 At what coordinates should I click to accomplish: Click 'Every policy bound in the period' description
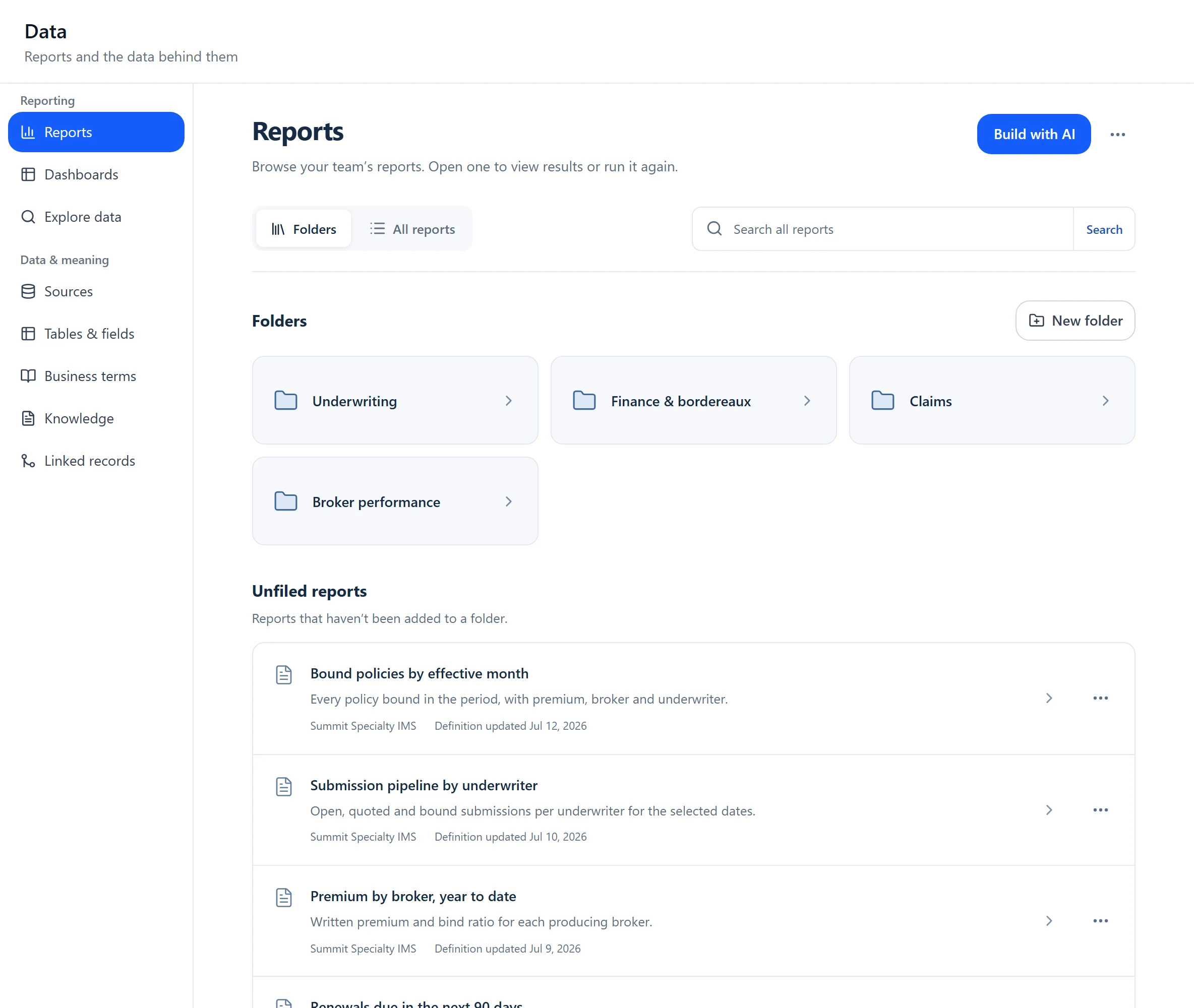point(518,699)
